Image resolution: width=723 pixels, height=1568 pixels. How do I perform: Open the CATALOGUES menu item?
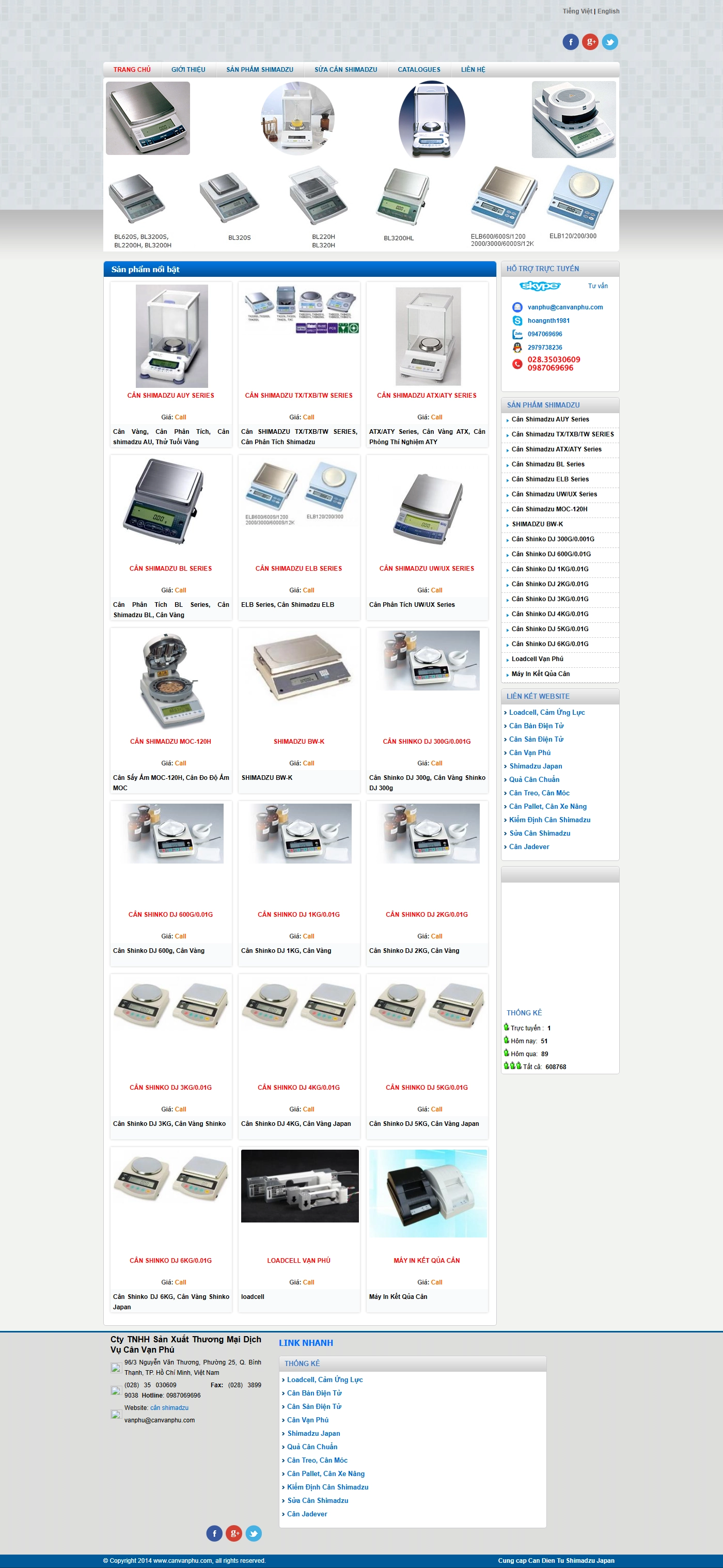419,69
